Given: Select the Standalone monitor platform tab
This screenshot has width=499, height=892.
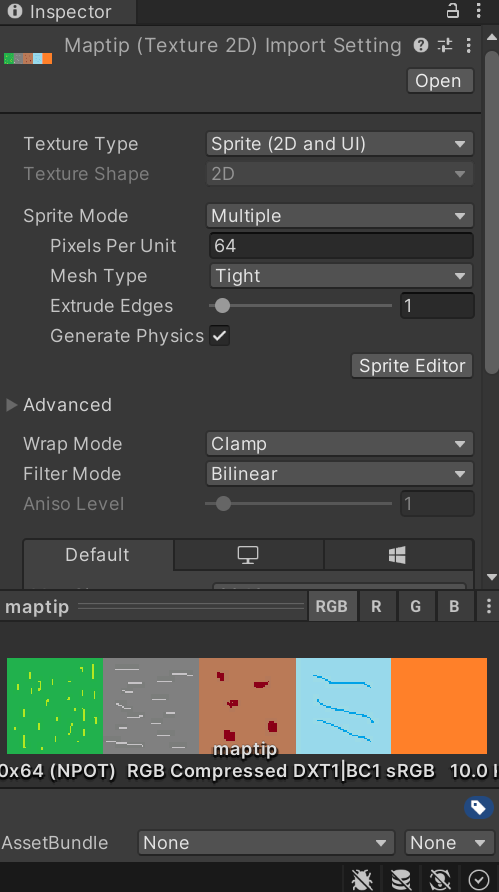Looking at the screenshot, I should coord(248,555).
